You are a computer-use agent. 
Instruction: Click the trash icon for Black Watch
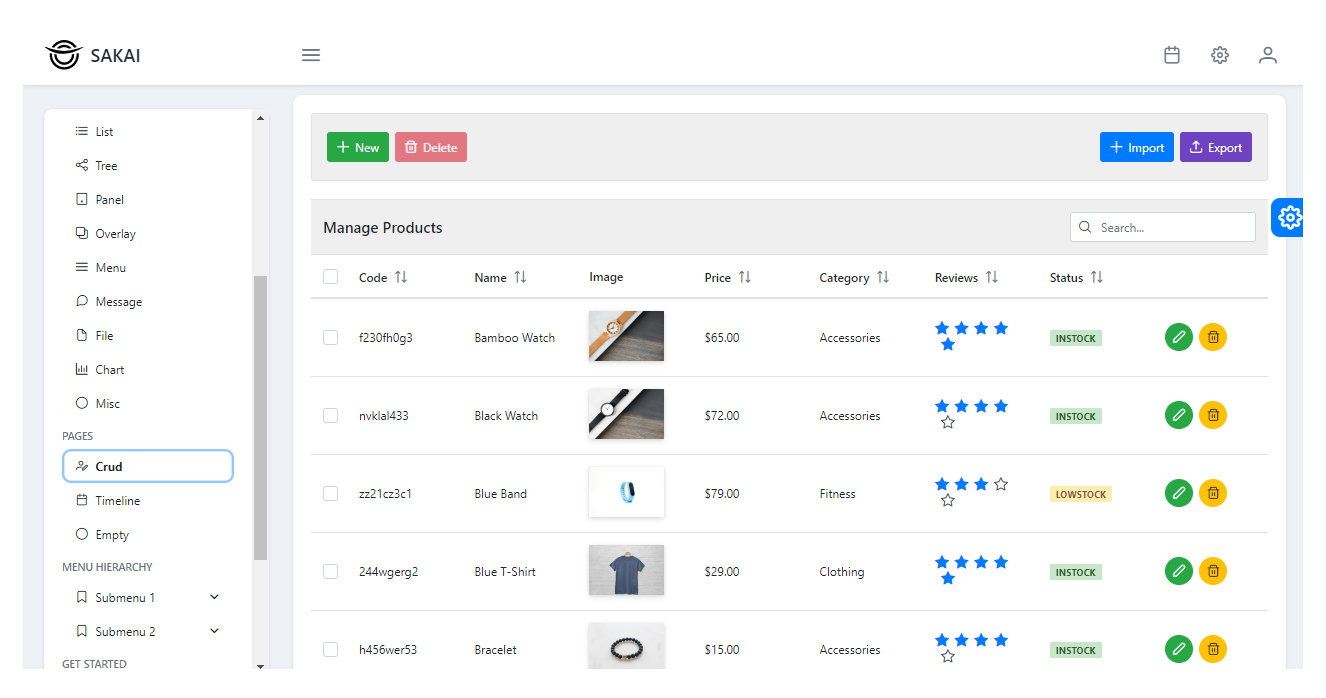[1213, 415]
